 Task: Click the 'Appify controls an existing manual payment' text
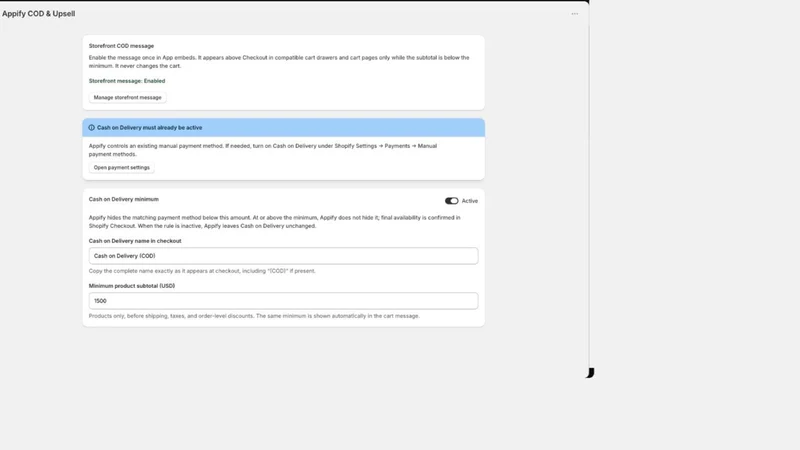click(x=263, y=150)
